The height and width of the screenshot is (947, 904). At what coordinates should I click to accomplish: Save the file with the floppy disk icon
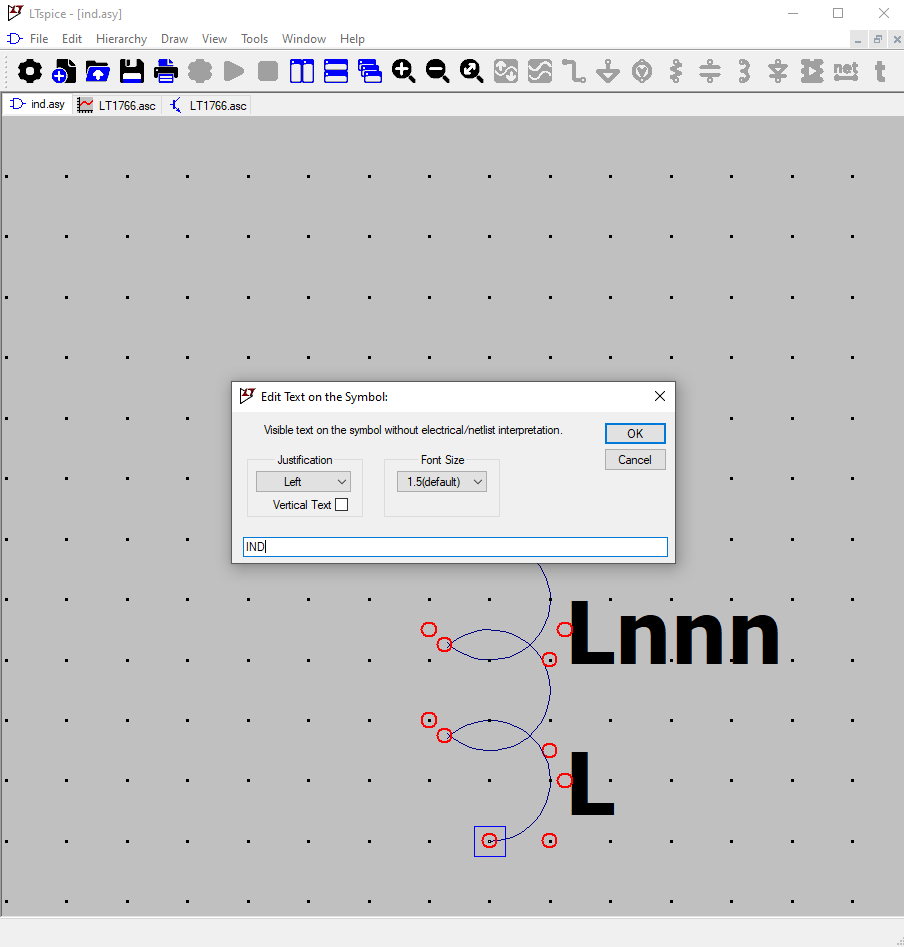tap(132, 71)
